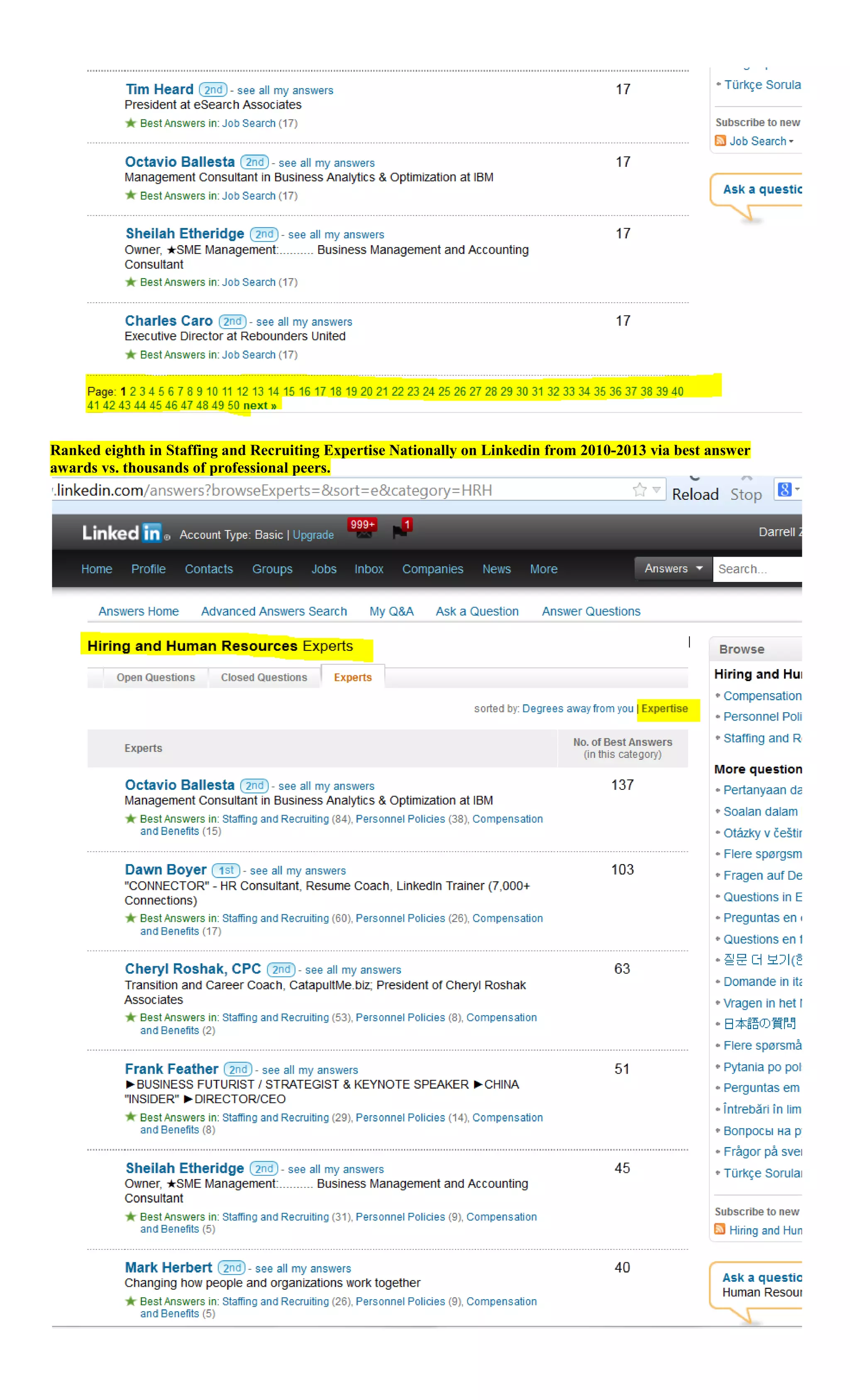
Task: Open Frank Feather's profile
Action: 171,1069
